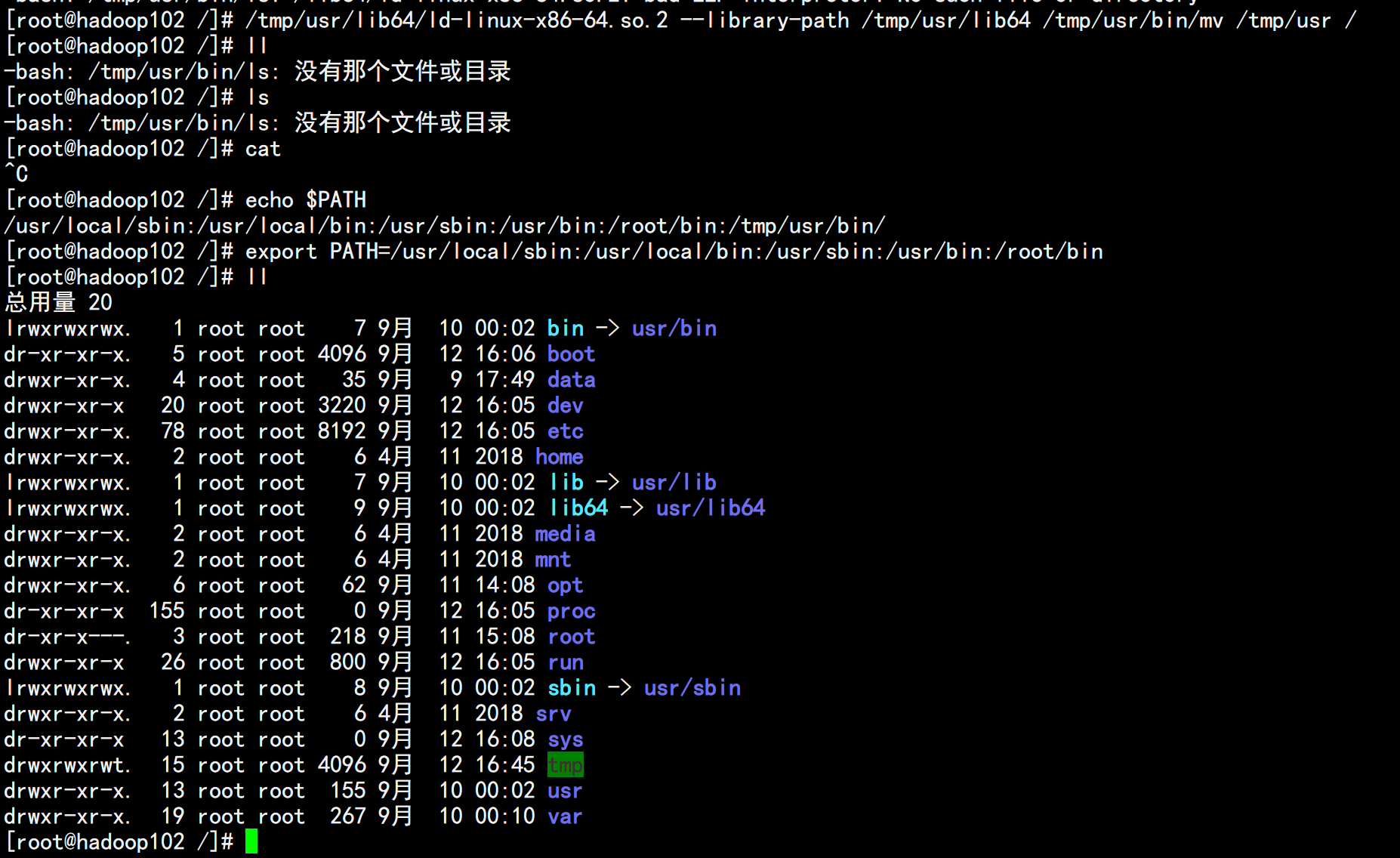1400x858 pixels.
Task: Click the 'etc' directory entry
Action: pyautogui.click(x=566, y=431)
